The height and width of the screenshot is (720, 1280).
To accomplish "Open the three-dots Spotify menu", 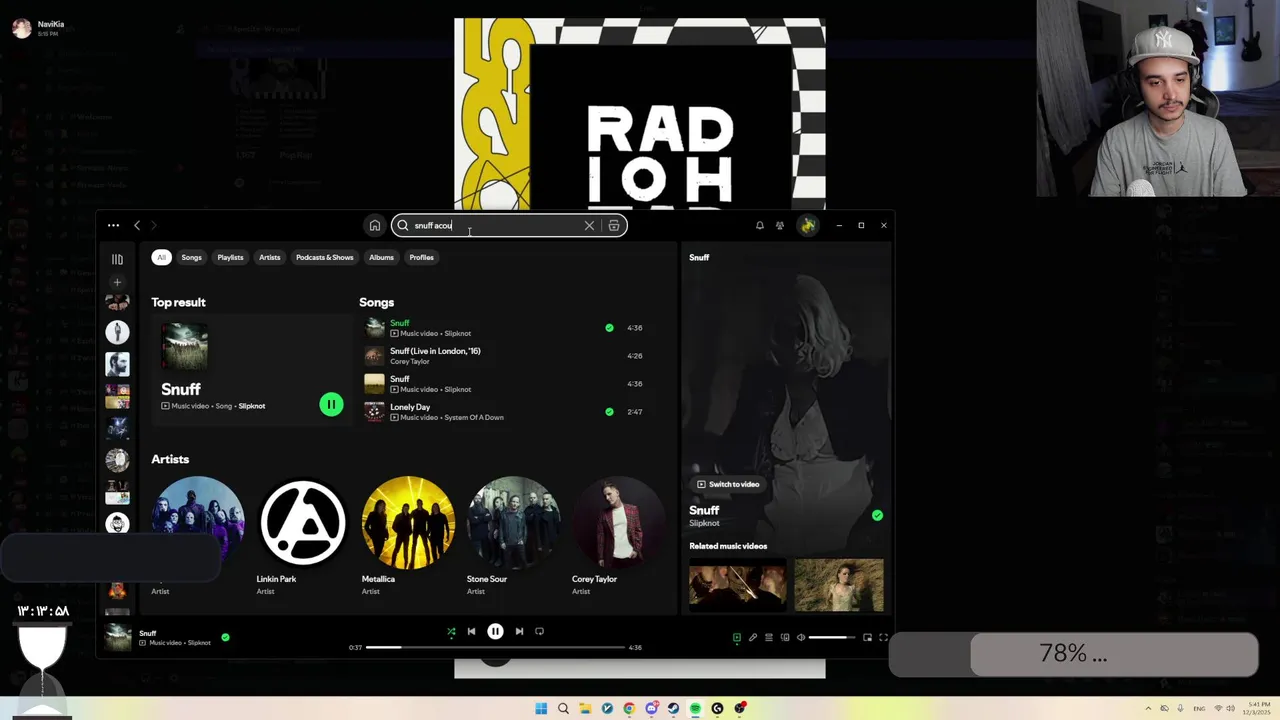I will 113,225.
